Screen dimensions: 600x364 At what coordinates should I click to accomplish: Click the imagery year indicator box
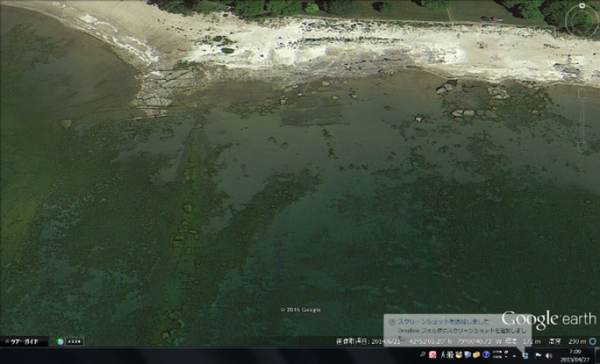[74, 341]
